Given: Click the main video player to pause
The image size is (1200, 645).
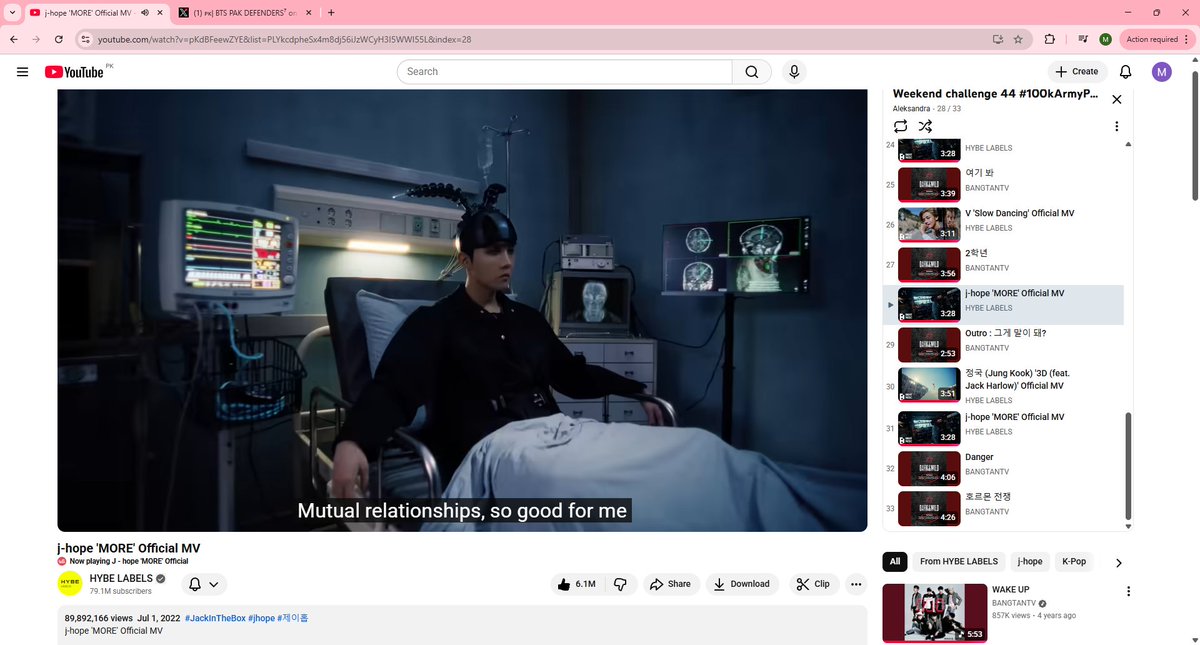Looking at the screenshot, I should point(462,310).
